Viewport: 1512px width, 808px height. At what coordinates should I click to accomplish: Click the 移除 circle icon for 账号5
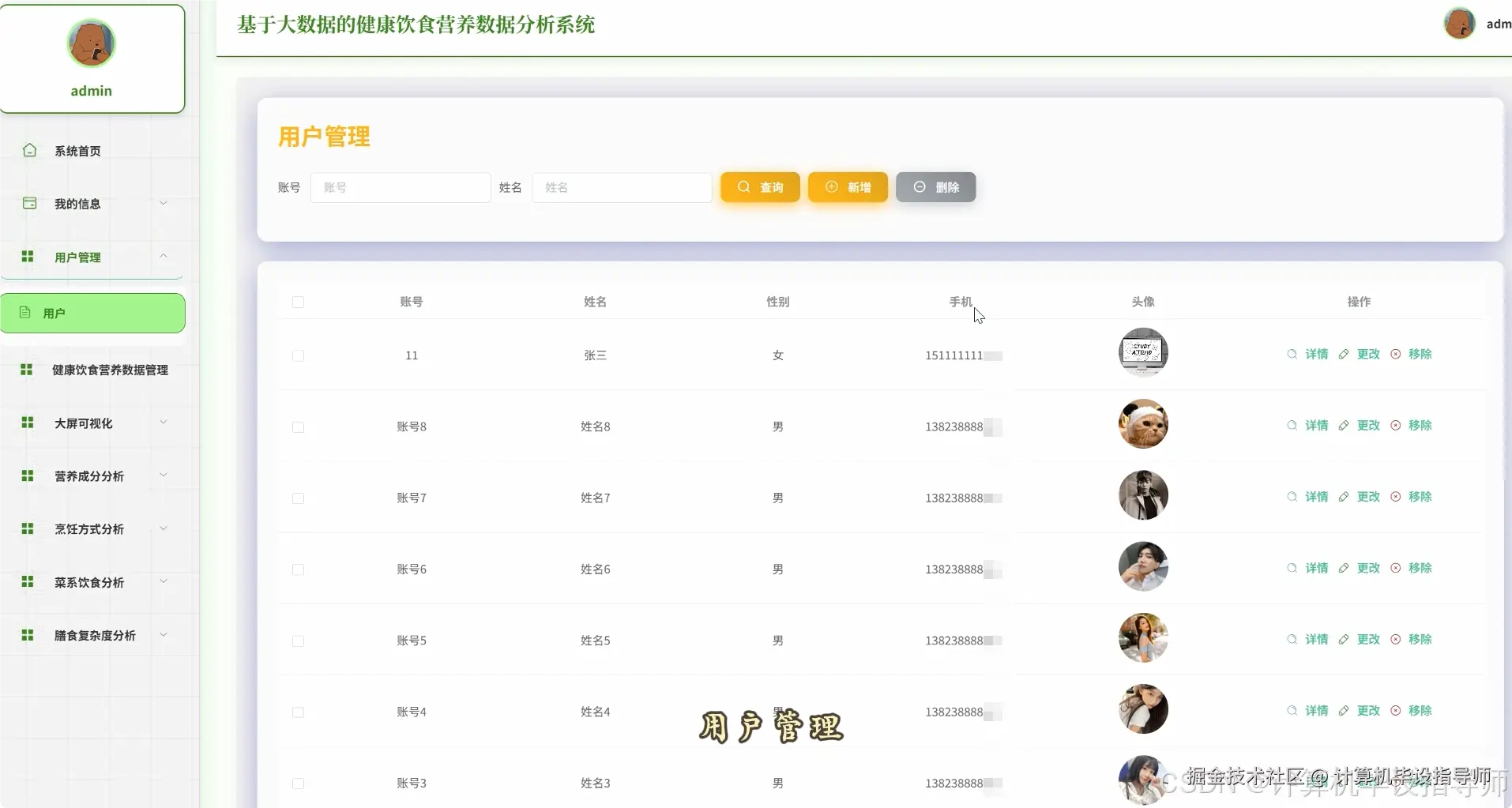[1396, 639]
